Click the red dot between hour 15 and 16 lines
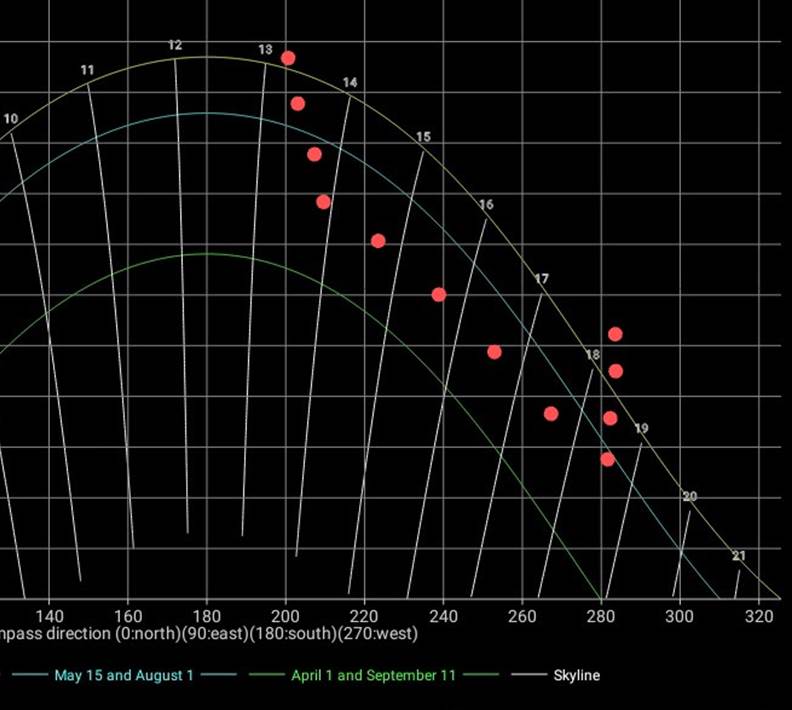The width and height of the screenshot is (792, 710). pyautogui.click(x=438, y=294)
